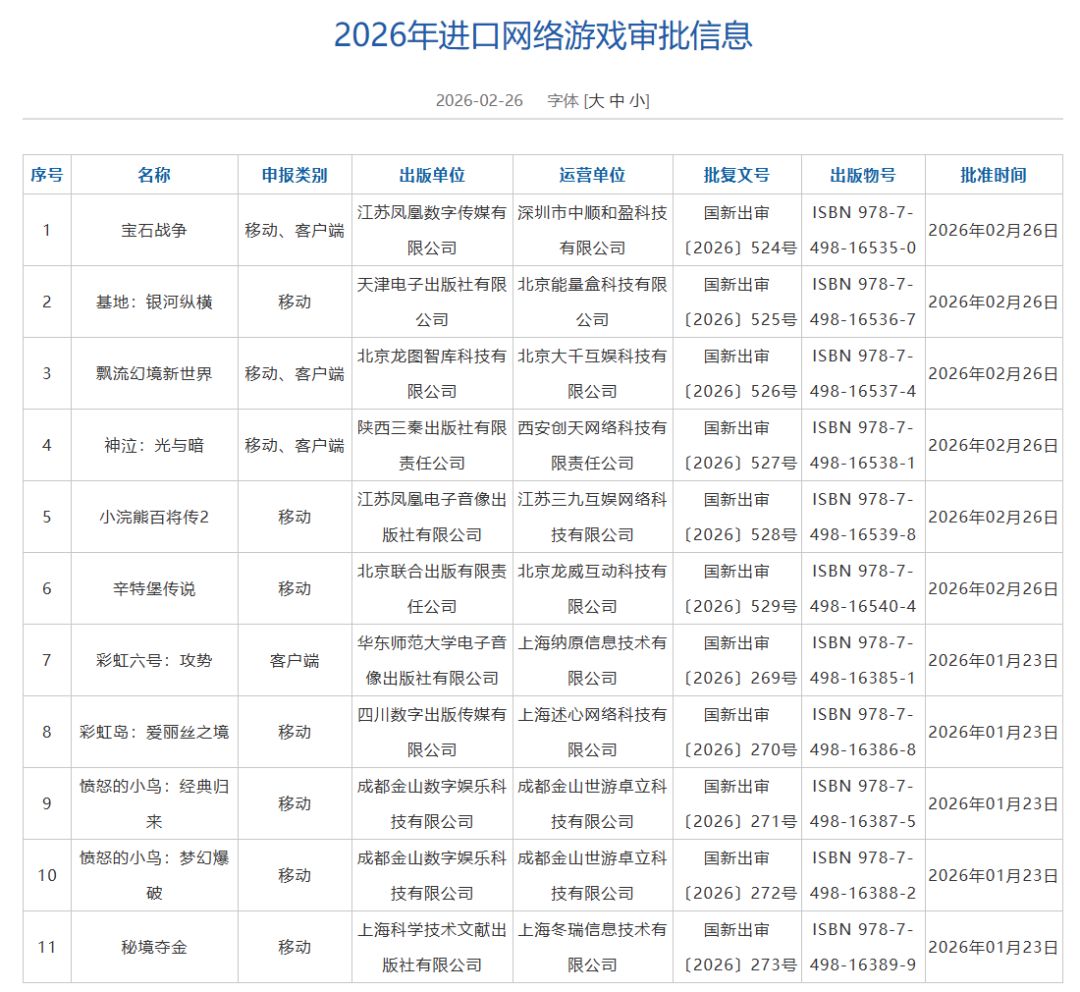Click ISBN 978-7-498-16540-4
Screen dimensions: 1080x992
863,588
